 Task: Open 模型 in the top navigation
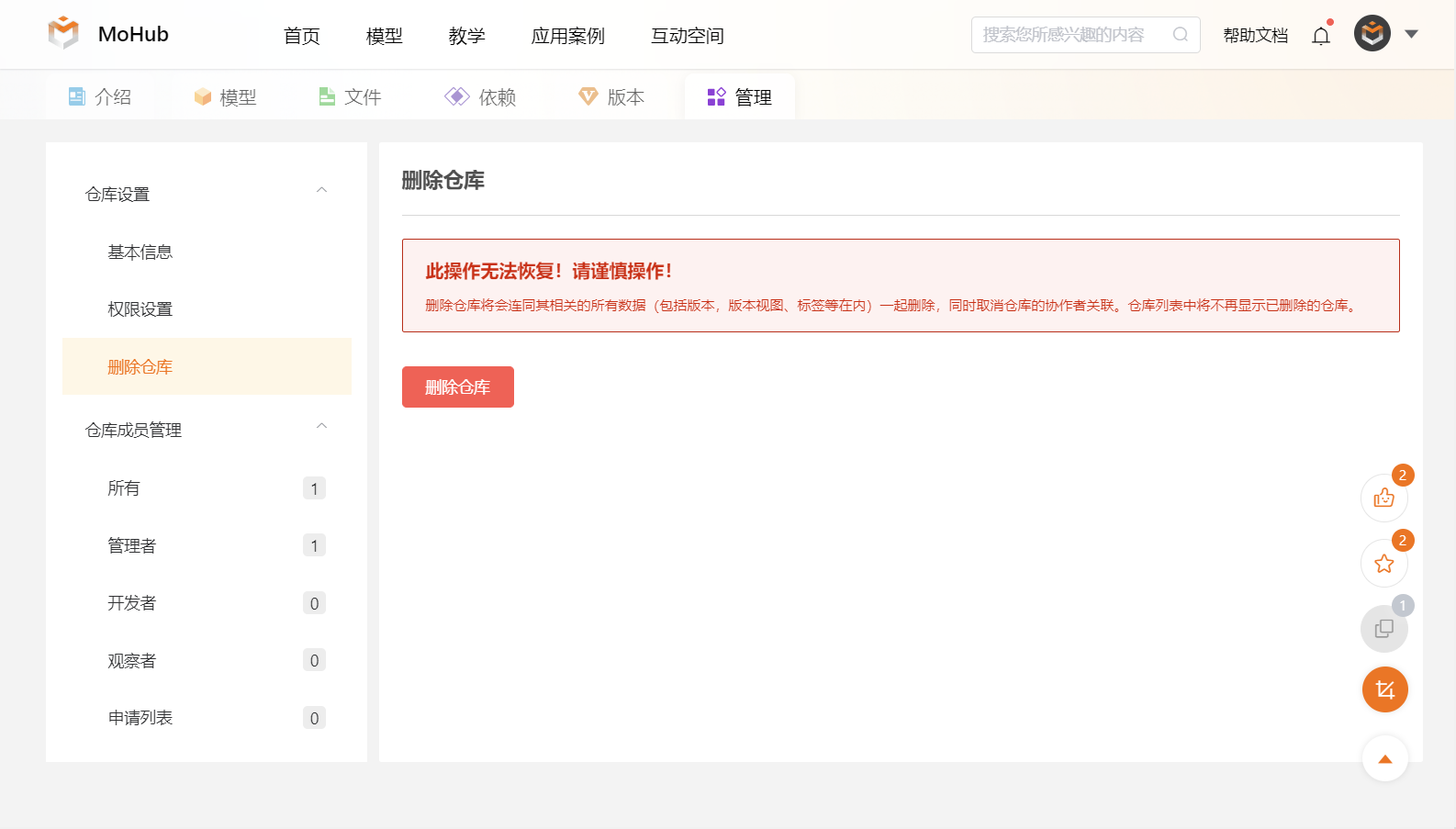[385, 36]
